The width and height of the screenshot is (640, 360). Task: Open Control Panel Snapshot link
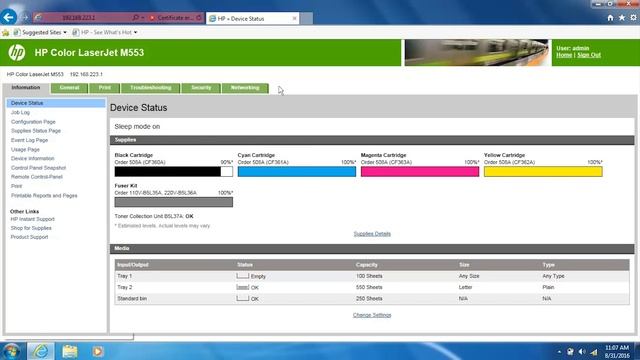click(x=38, y=168)
